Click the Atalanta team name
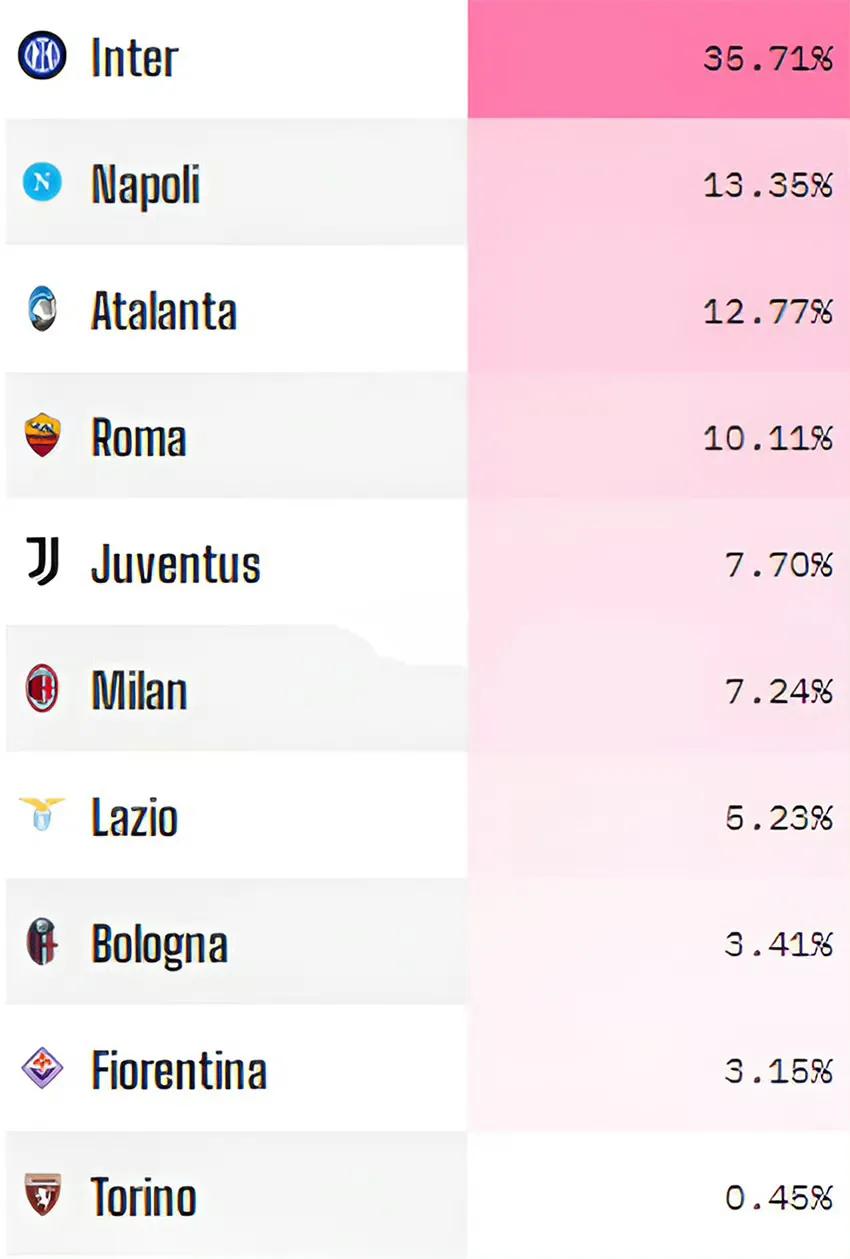 coord(164,311)
